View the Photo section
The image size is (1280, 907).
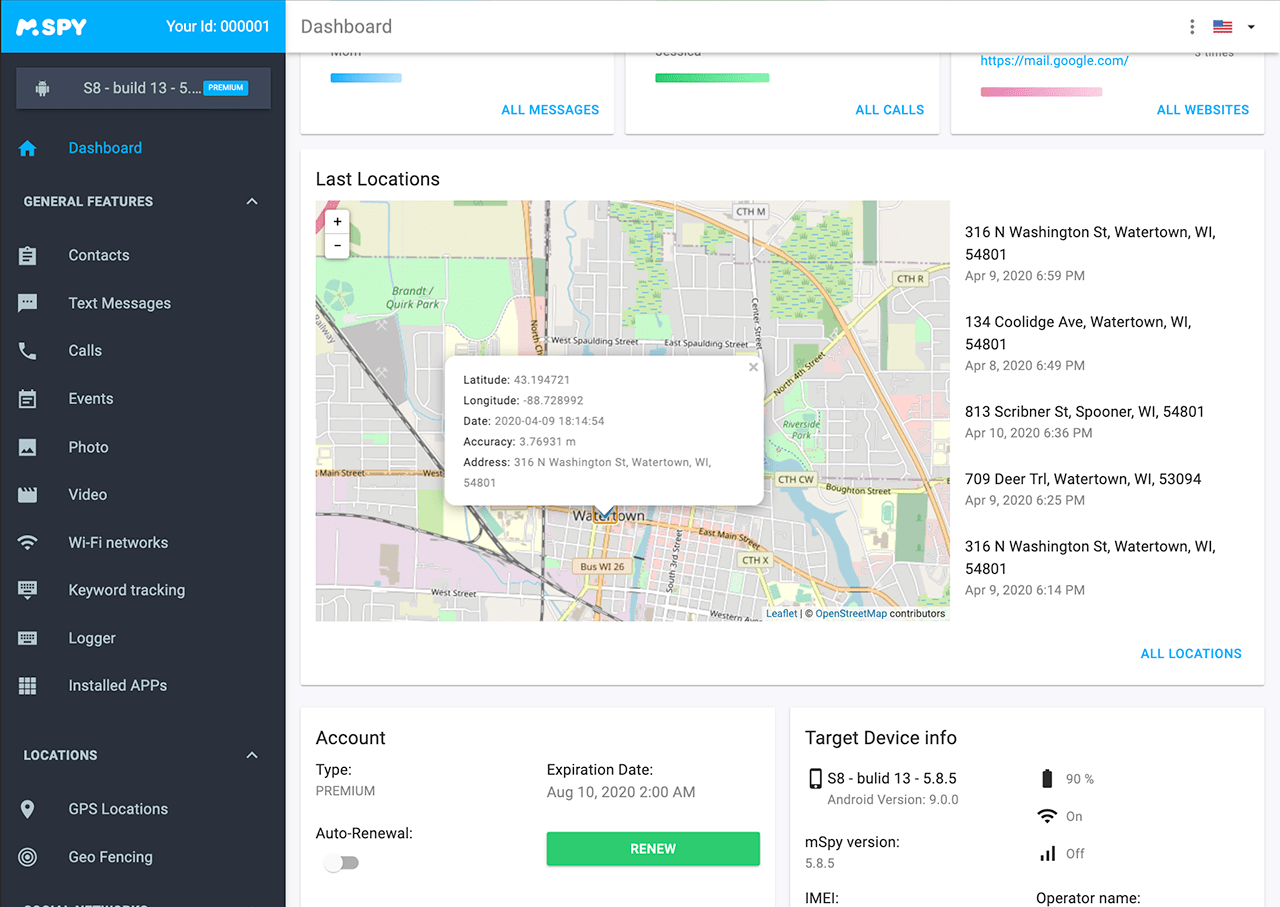(x=88, y=447)
